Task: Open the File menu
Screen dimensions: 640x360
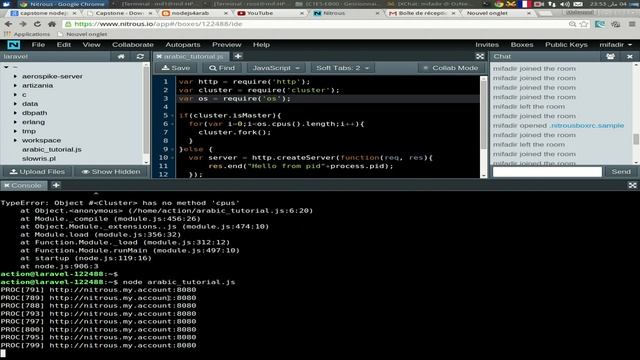Action: coord(38,45)
